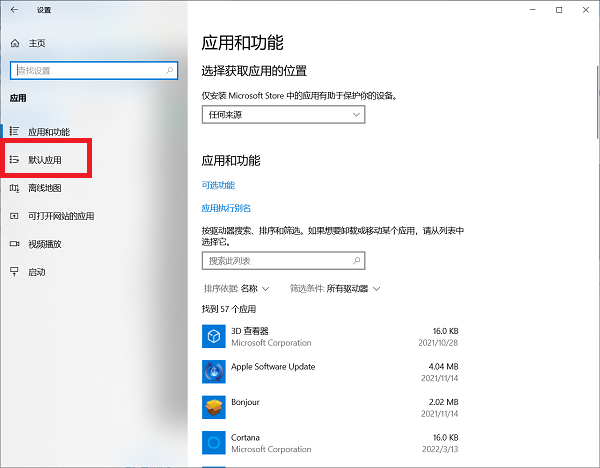Click the Apple Software Update icon

coord(214,372)
